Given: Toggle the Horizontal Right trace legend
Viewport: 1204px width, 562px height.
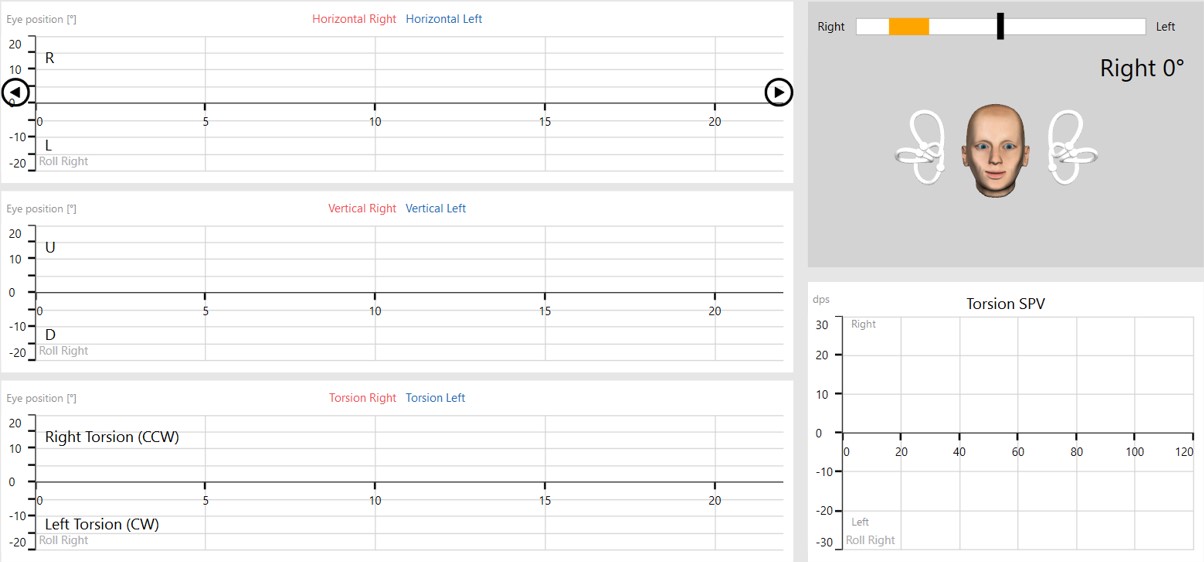Looking at the screenshot, I should (354, 19).
